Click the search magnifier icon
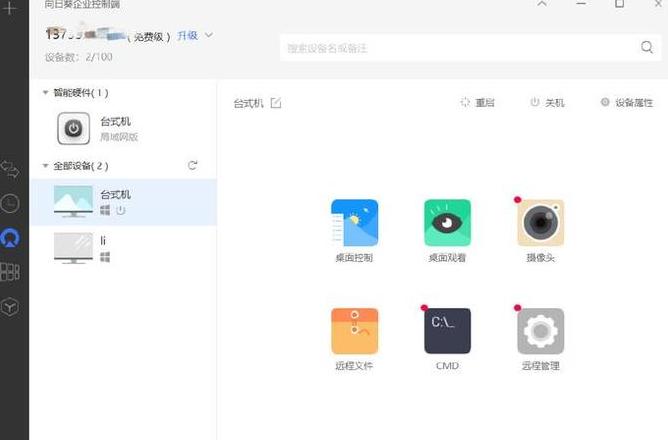Image resolution: width=668 pixels, height=440 pixels. click(x=647, y=47)
